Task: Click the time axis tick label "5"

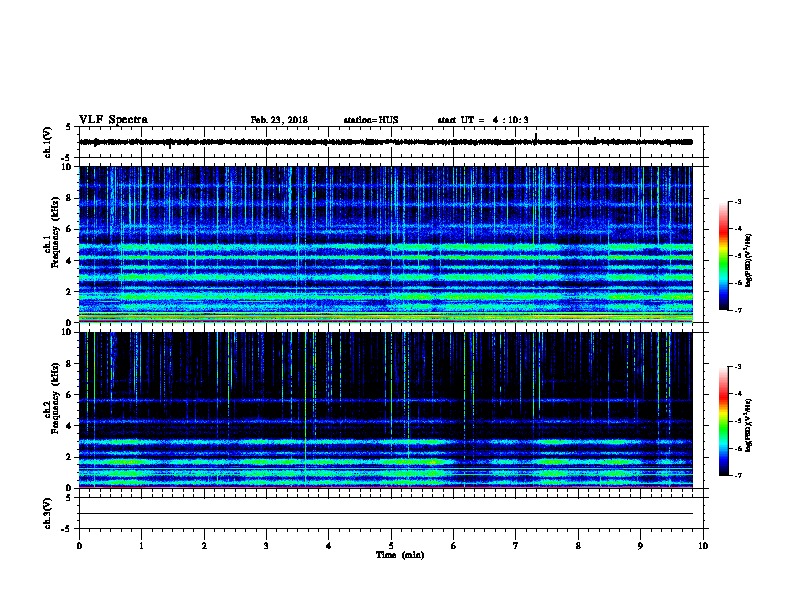Action: click(x=391, y=546)
